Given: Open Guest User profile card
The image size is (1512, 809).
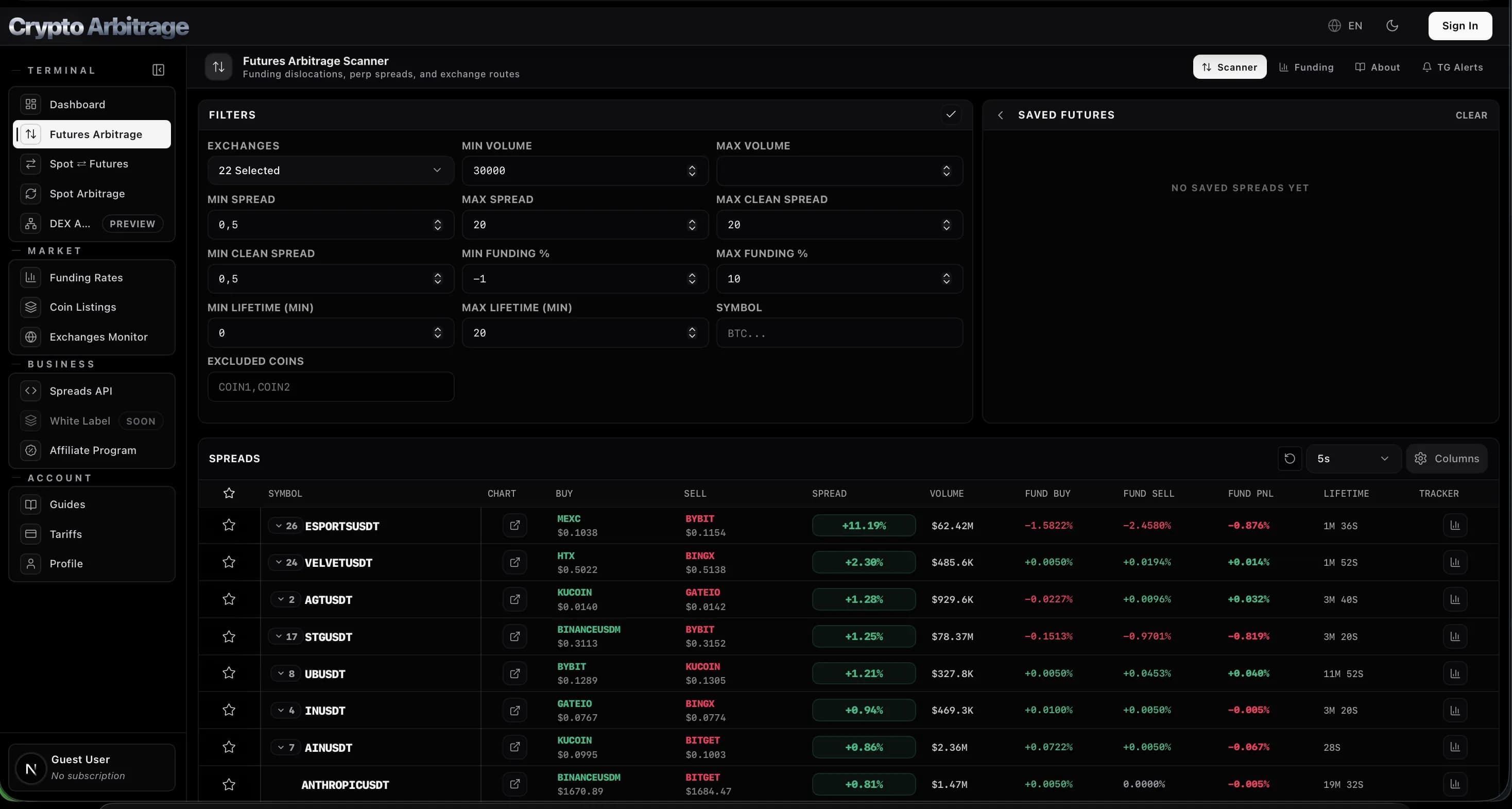Looking at the screenshot, I should 92,767.
